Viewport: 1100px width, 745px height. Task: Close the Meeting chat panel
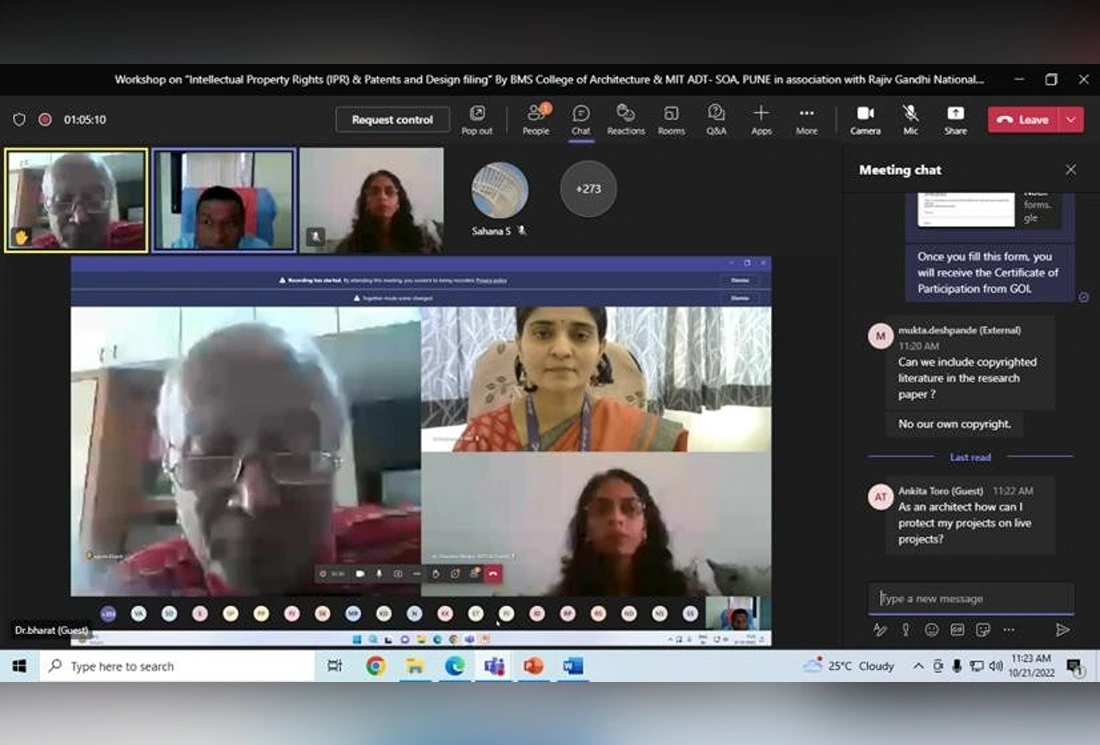tap(1071, 170)
